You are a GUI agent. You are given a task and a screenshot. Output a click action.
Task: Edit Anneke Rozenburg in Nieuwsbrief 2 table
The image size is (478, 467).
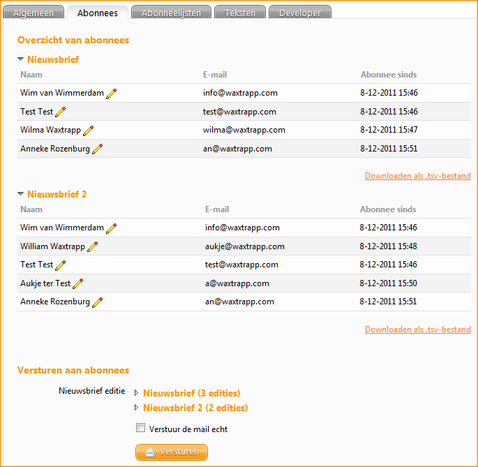click(x=97, y=302)
